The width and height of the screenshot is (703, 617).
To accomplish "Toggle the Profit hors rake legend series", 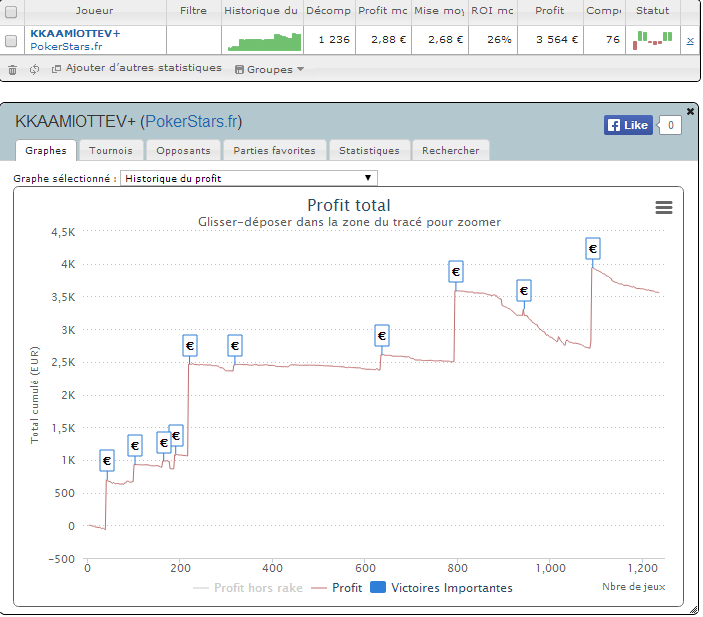I will [247, 588].
